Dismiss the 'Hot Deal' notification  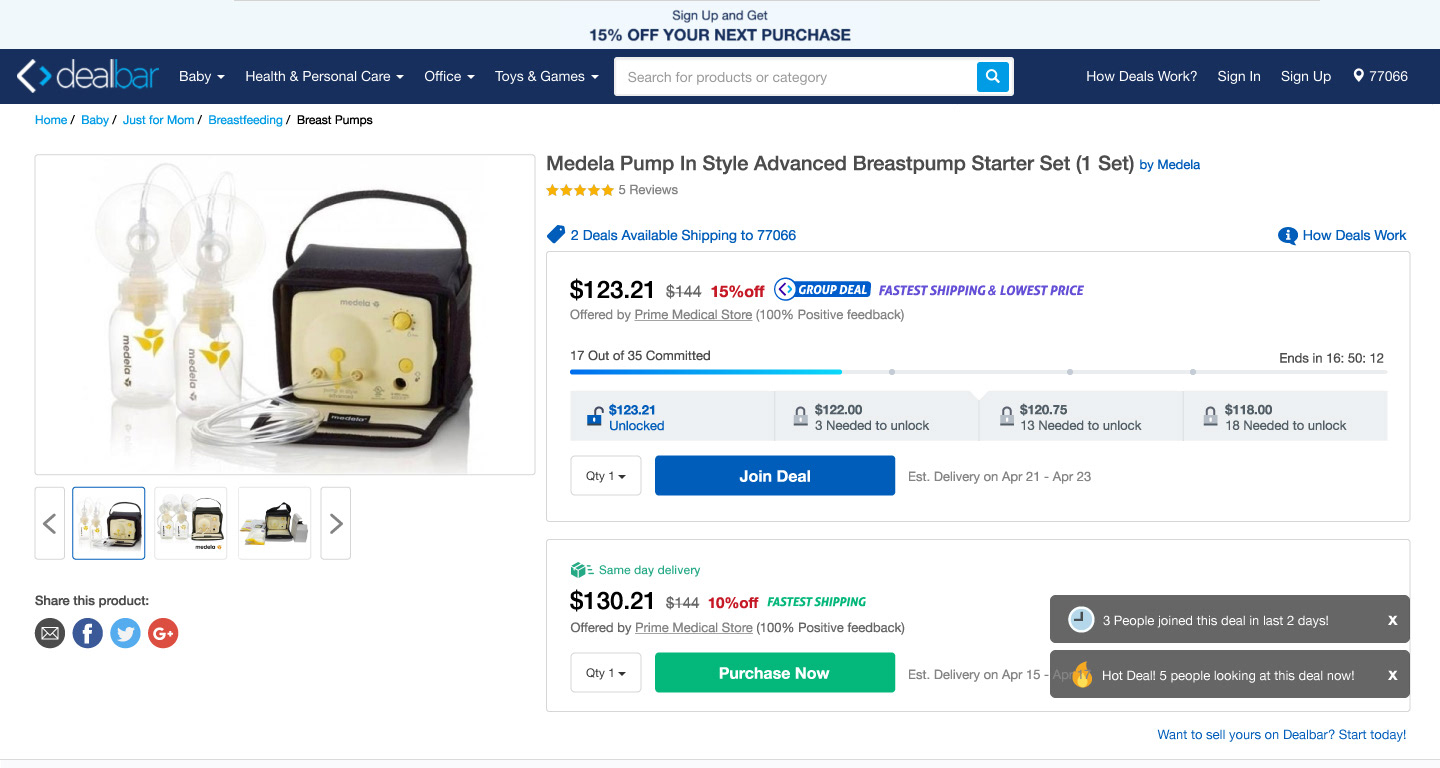1392,675
